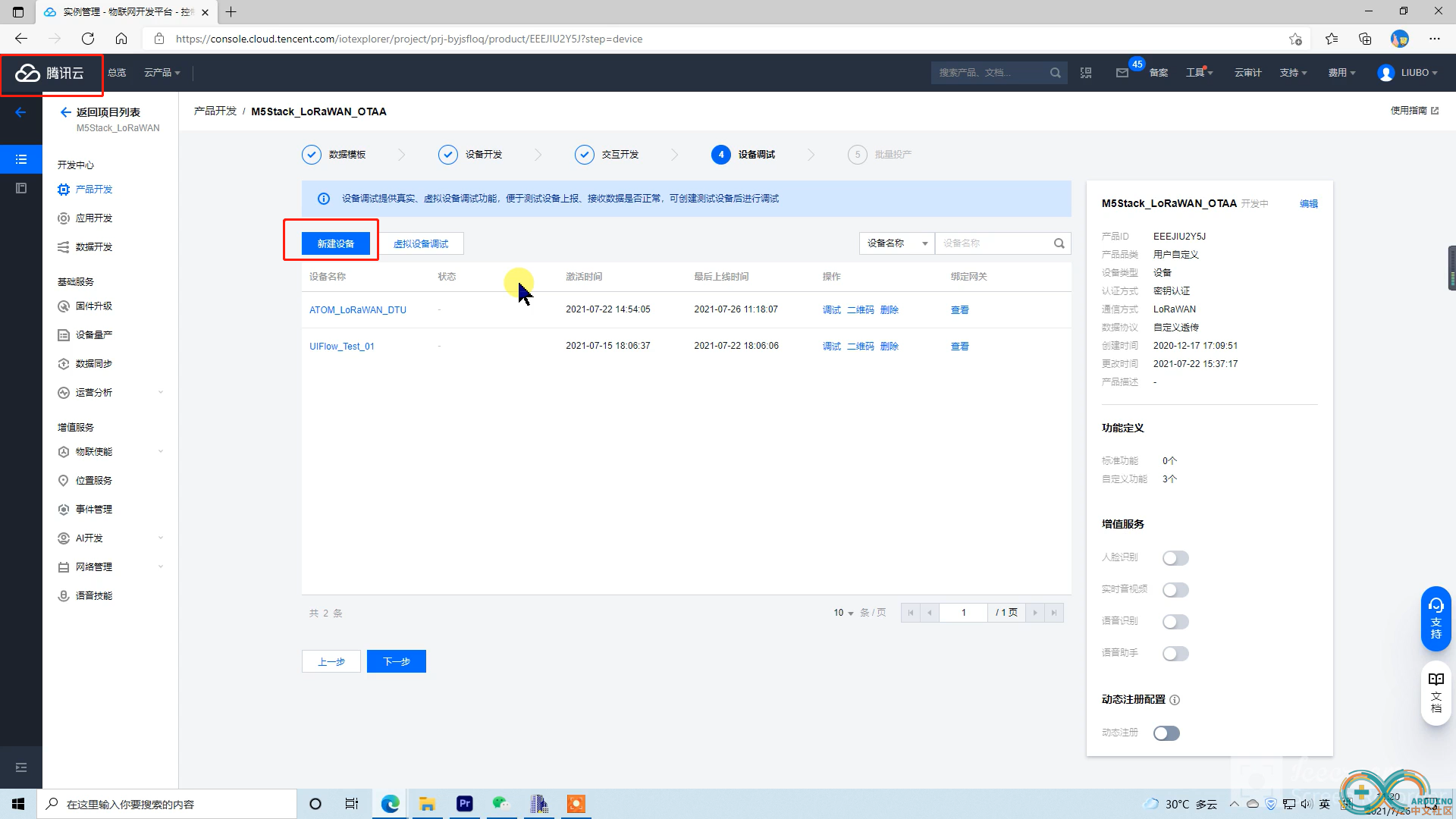The image size is (1456, 819).
Task: Click the Windows taskbar search box
Action: pos(167,804)
